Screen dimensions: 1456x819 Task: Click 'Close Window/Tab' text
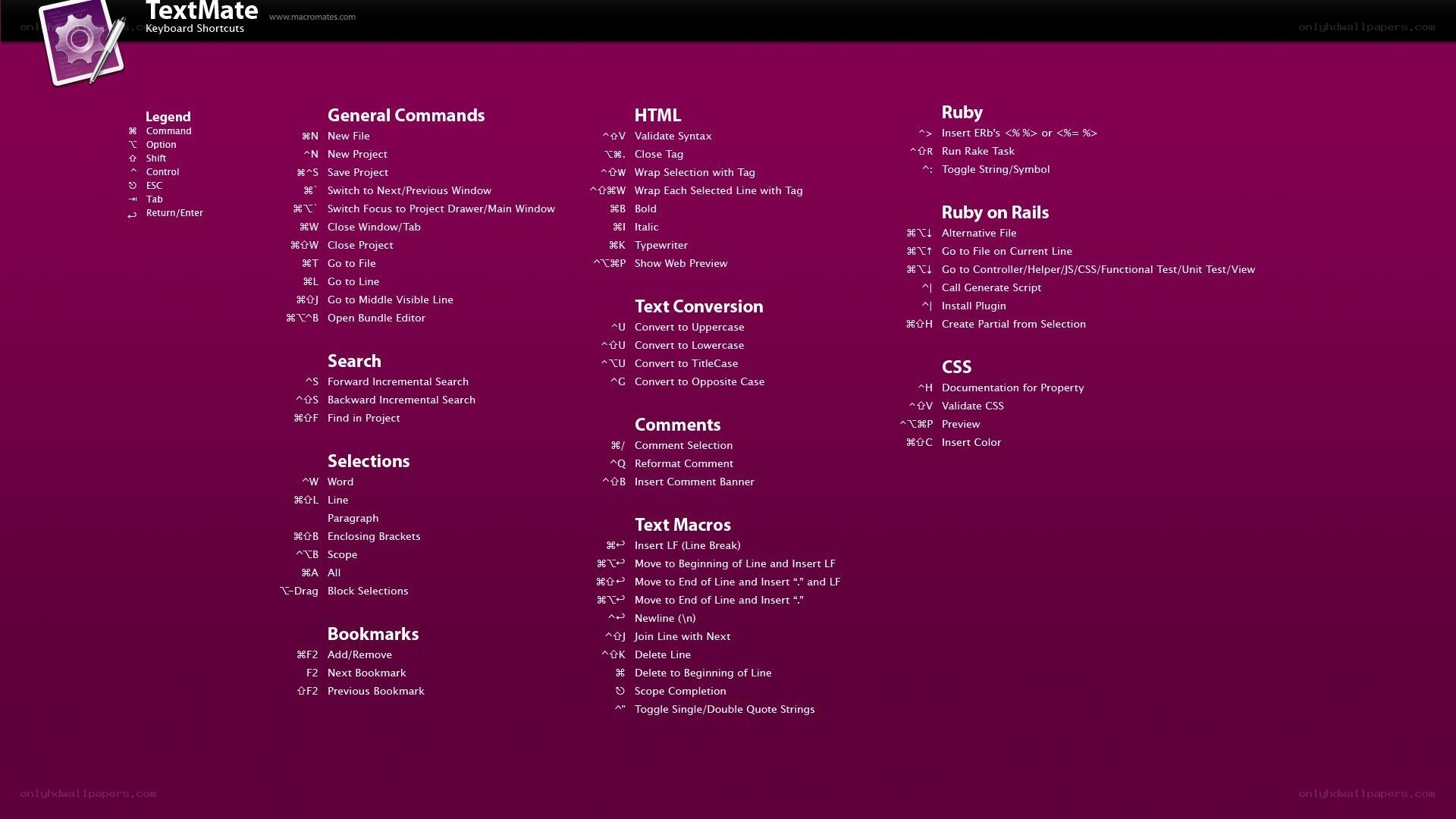[374, 227]
